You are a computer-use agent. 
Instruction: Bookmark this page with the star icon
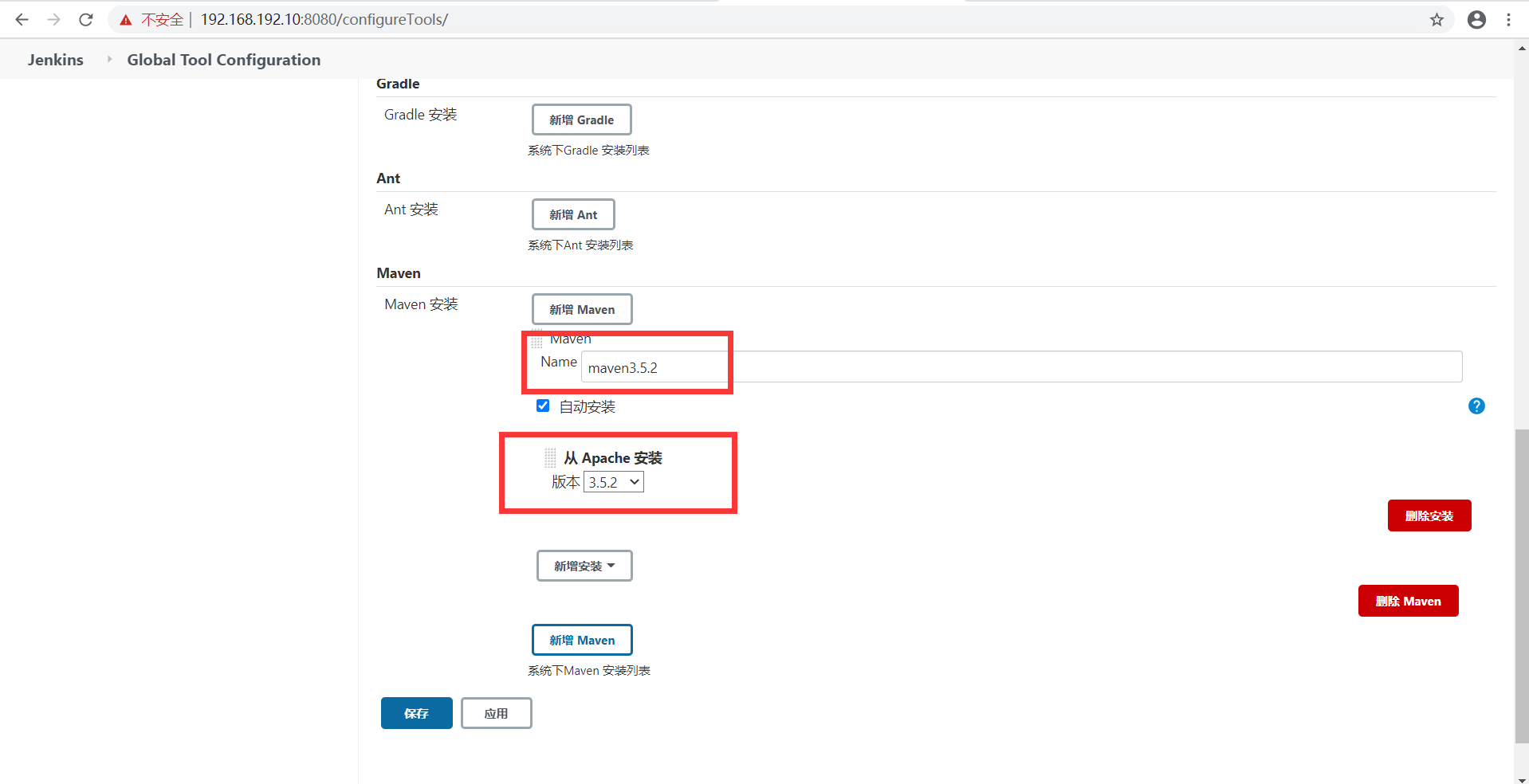tap(1437, 20)
